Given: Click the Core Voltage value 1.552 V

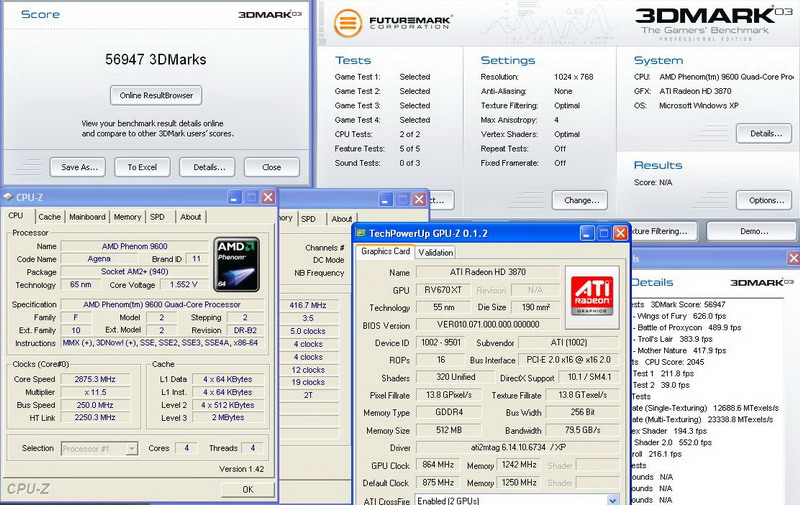Looking at the screenshot, I should (184, 285).
